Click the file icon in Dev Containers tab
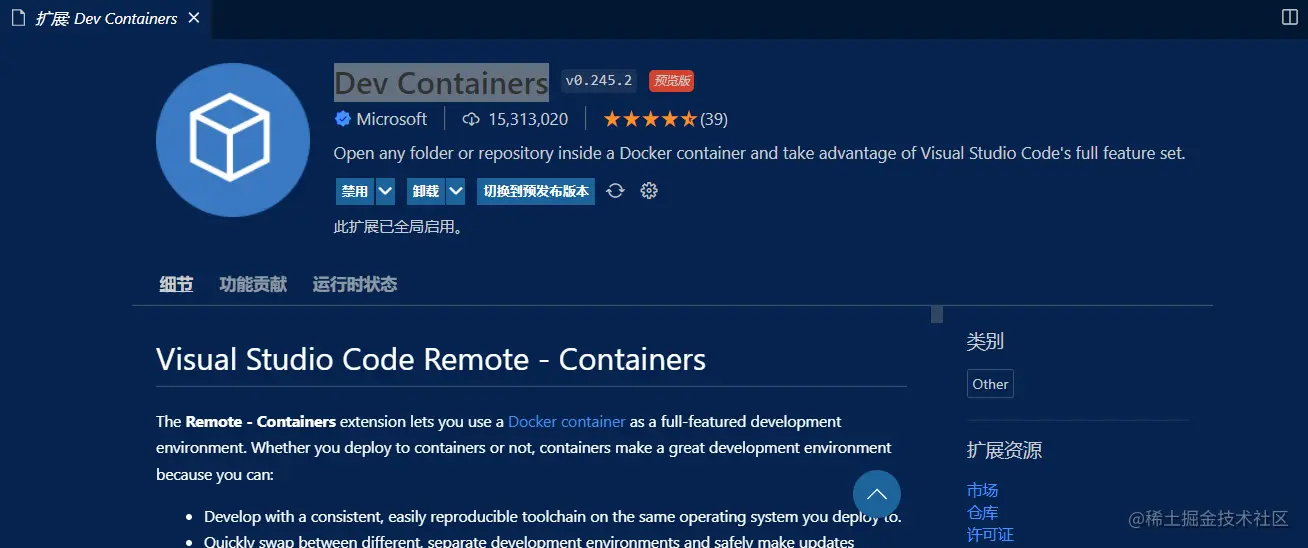Screen dimensions: 1308x548 tap(17, 18)
